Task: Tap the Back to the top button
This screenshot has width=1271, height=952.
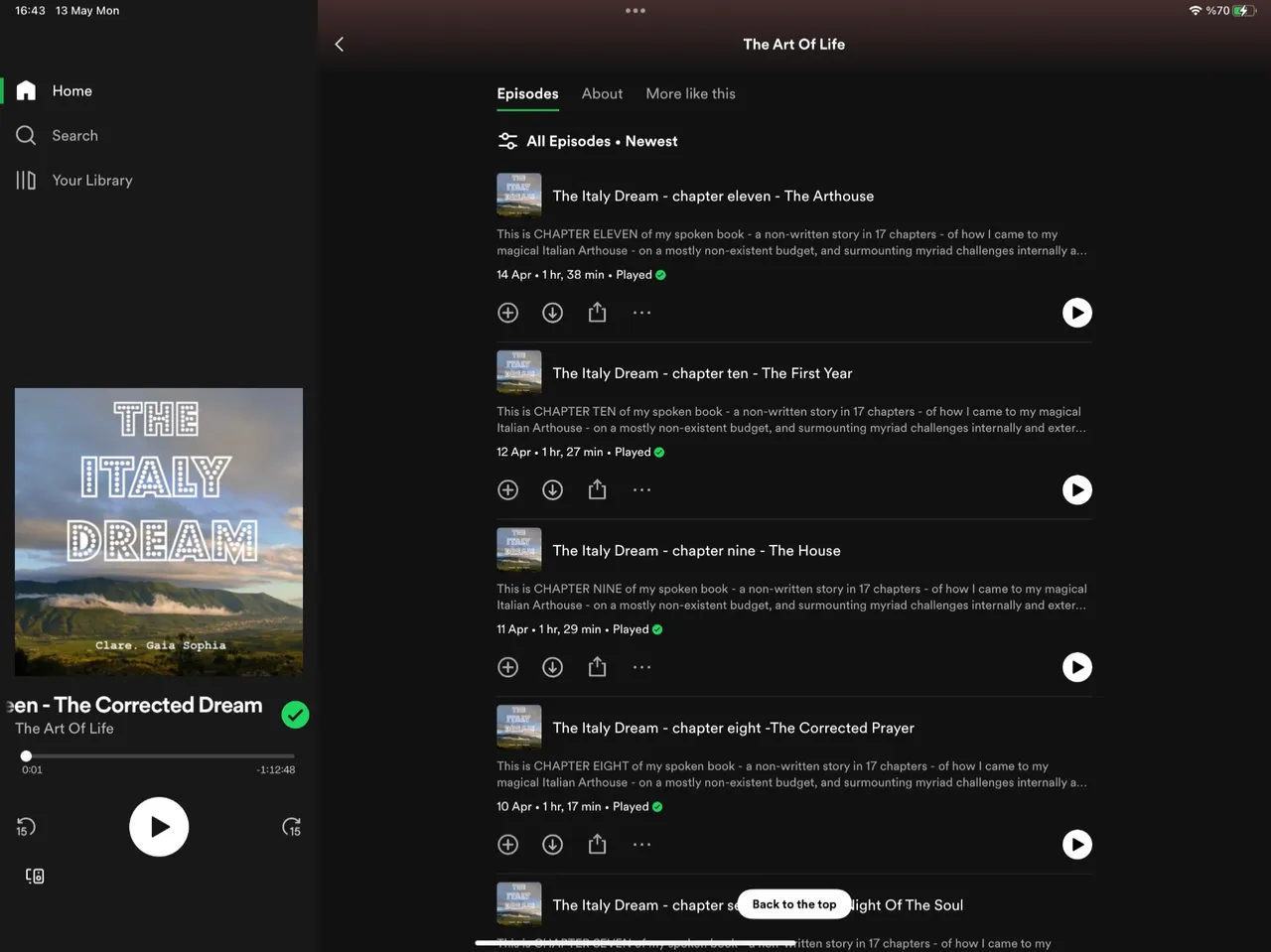Action: click(x=794, y=904)
